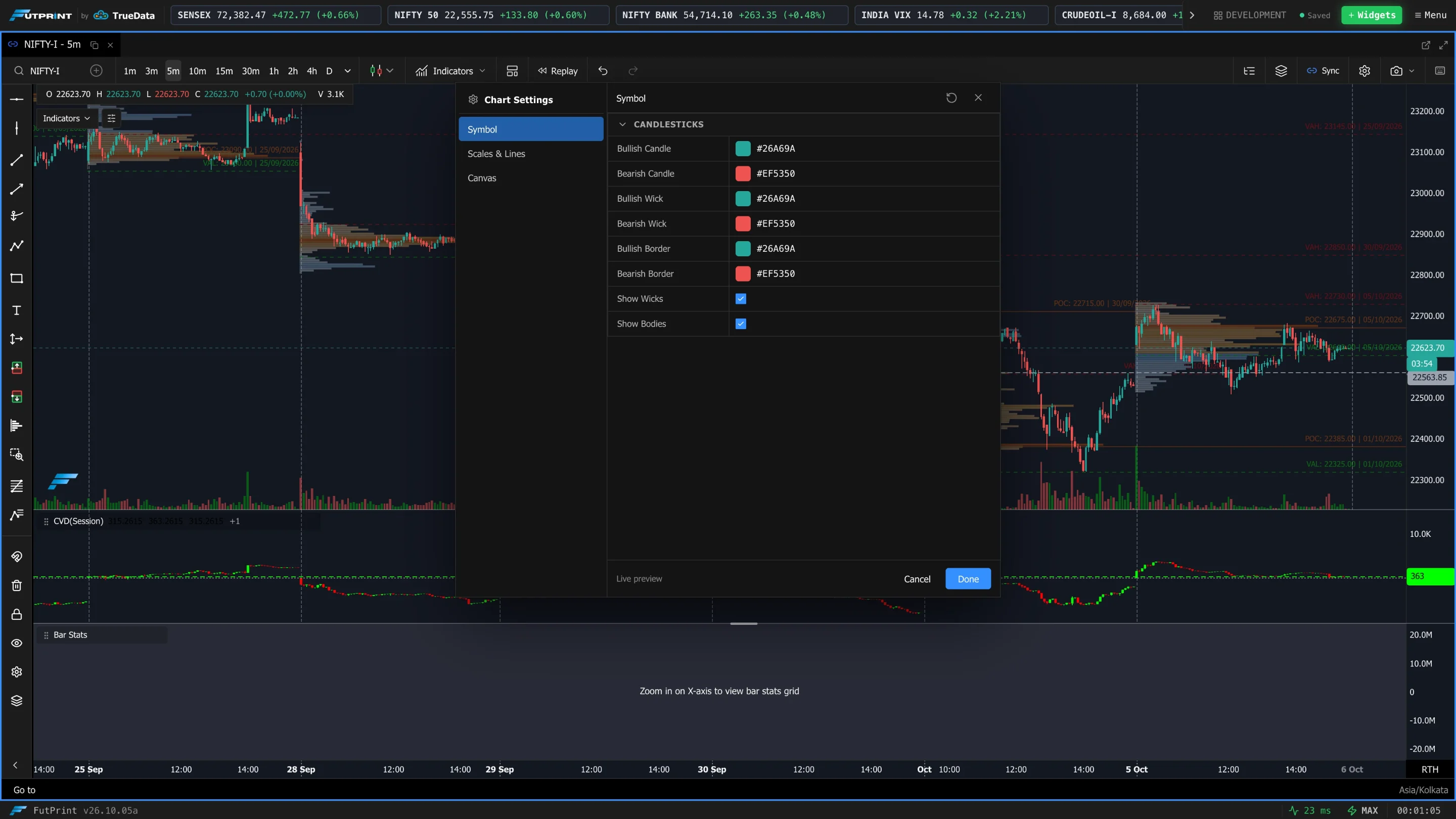The image size is (1456, 819).
Task: Click the Cancel button
Action: click(x=917, y=579)
